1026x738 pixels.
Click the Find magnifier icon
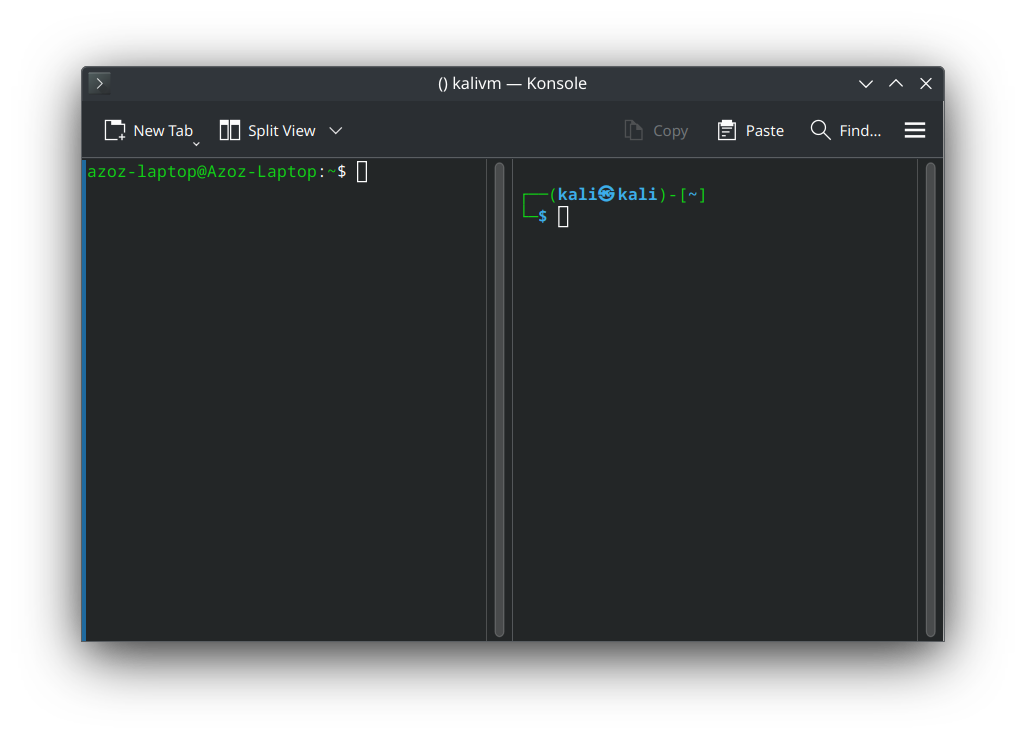(819, 129)
